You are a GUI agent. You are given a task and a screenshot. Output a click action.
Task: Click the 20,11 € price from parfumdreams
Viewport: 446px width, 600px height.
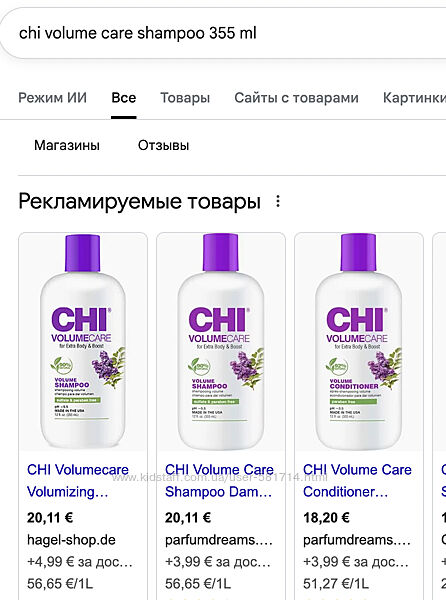tap(188, 518)
